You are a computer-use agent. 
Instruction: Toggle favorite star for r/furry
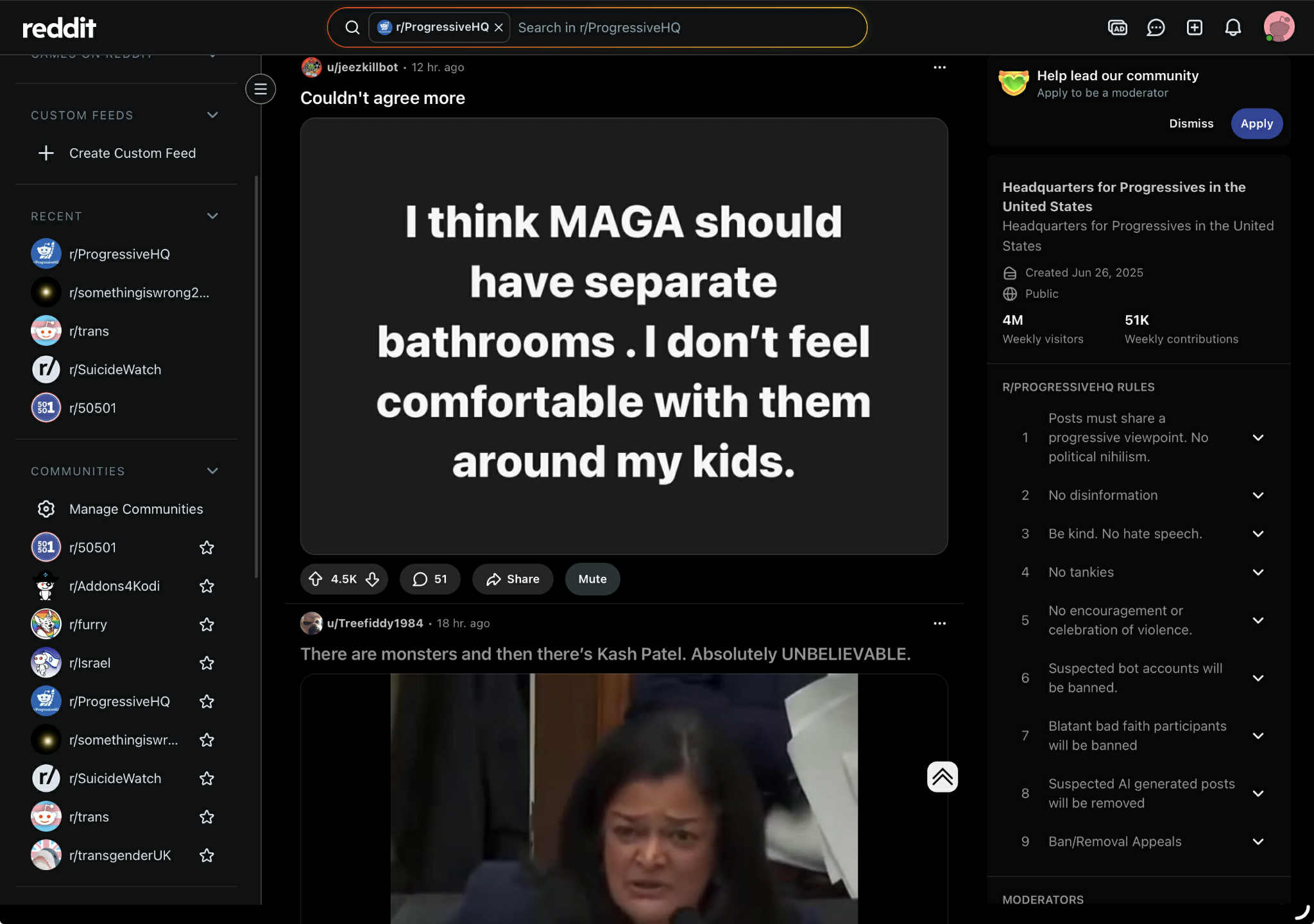pos(207,624)
